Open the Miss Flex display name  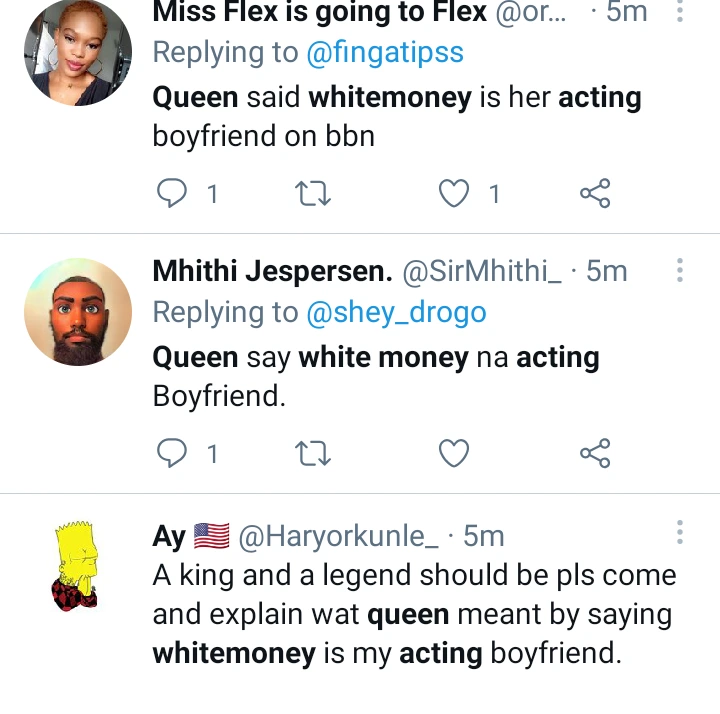(x=319, y=11)
